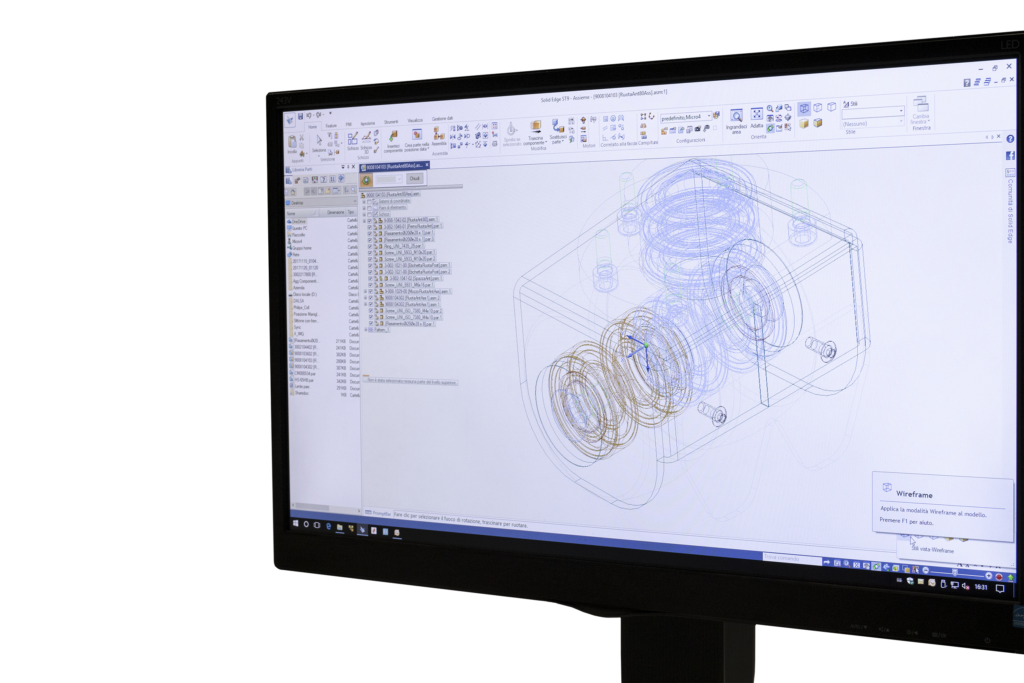Expand the 3-008-1042-02 RuotaAnt80 assembly node
This screenshot has height=683, width=1024.
(364, 221)
